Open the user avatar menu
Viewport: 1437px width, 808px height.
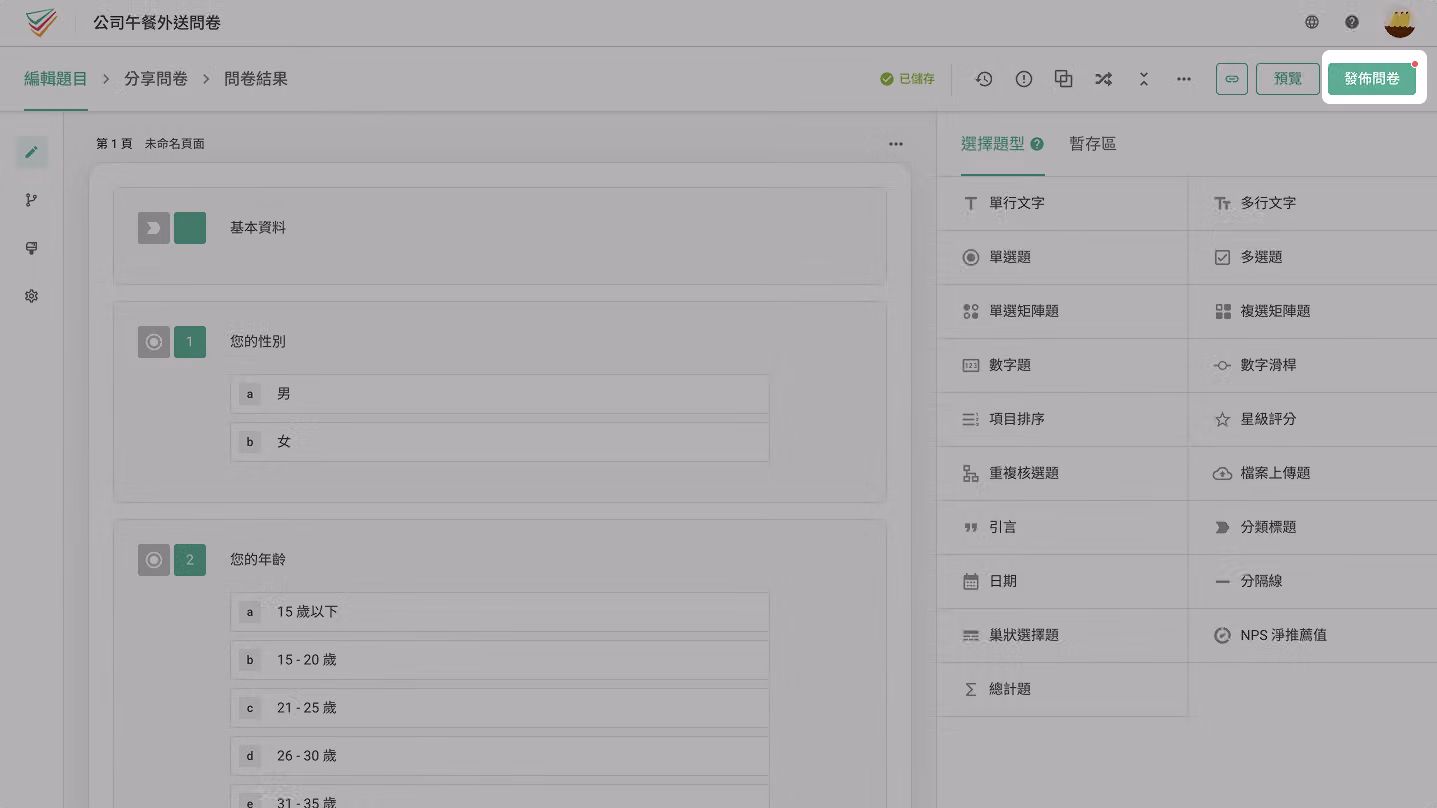tap(1399, 22)
